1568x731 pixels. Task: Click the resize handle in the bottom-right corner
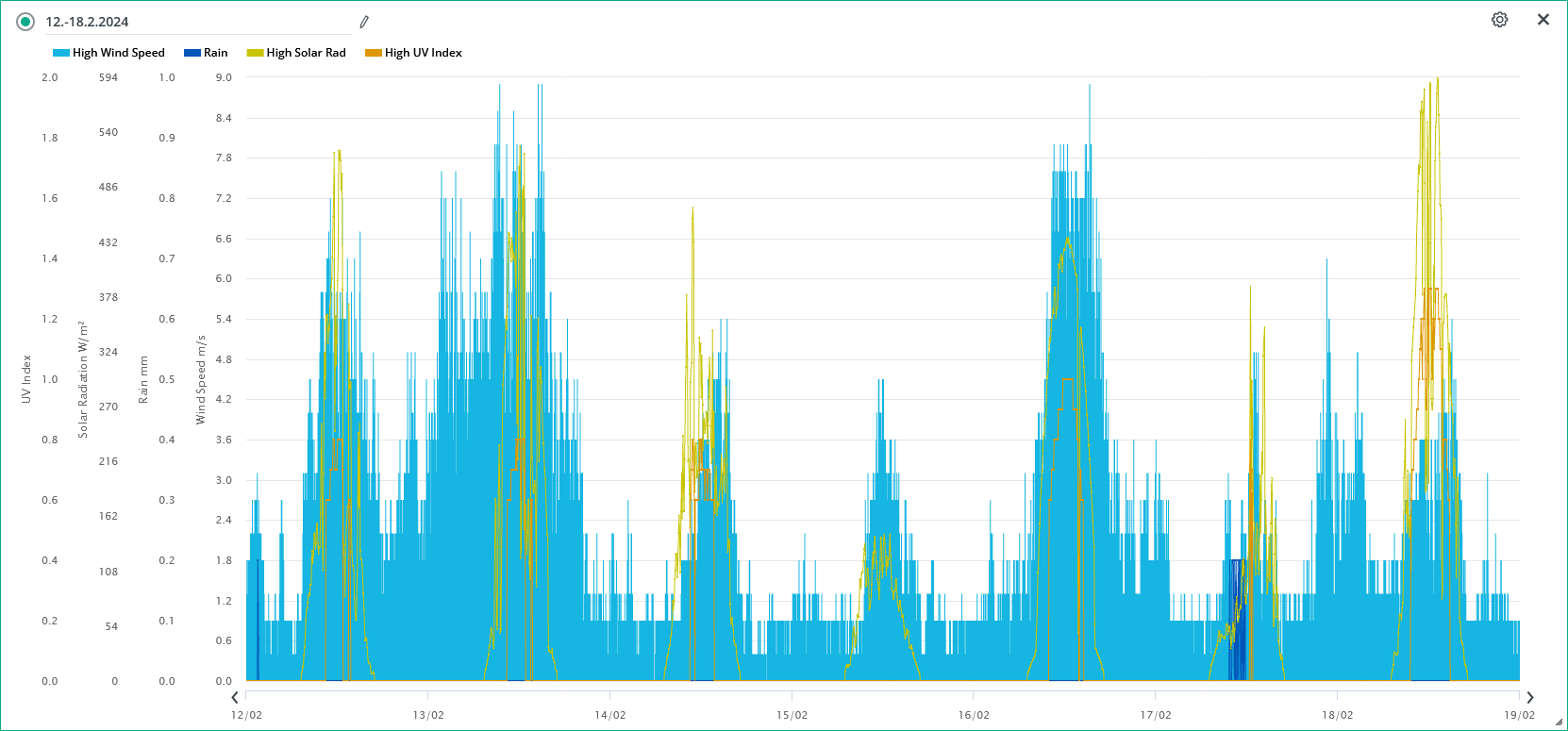pos(1560,723)
